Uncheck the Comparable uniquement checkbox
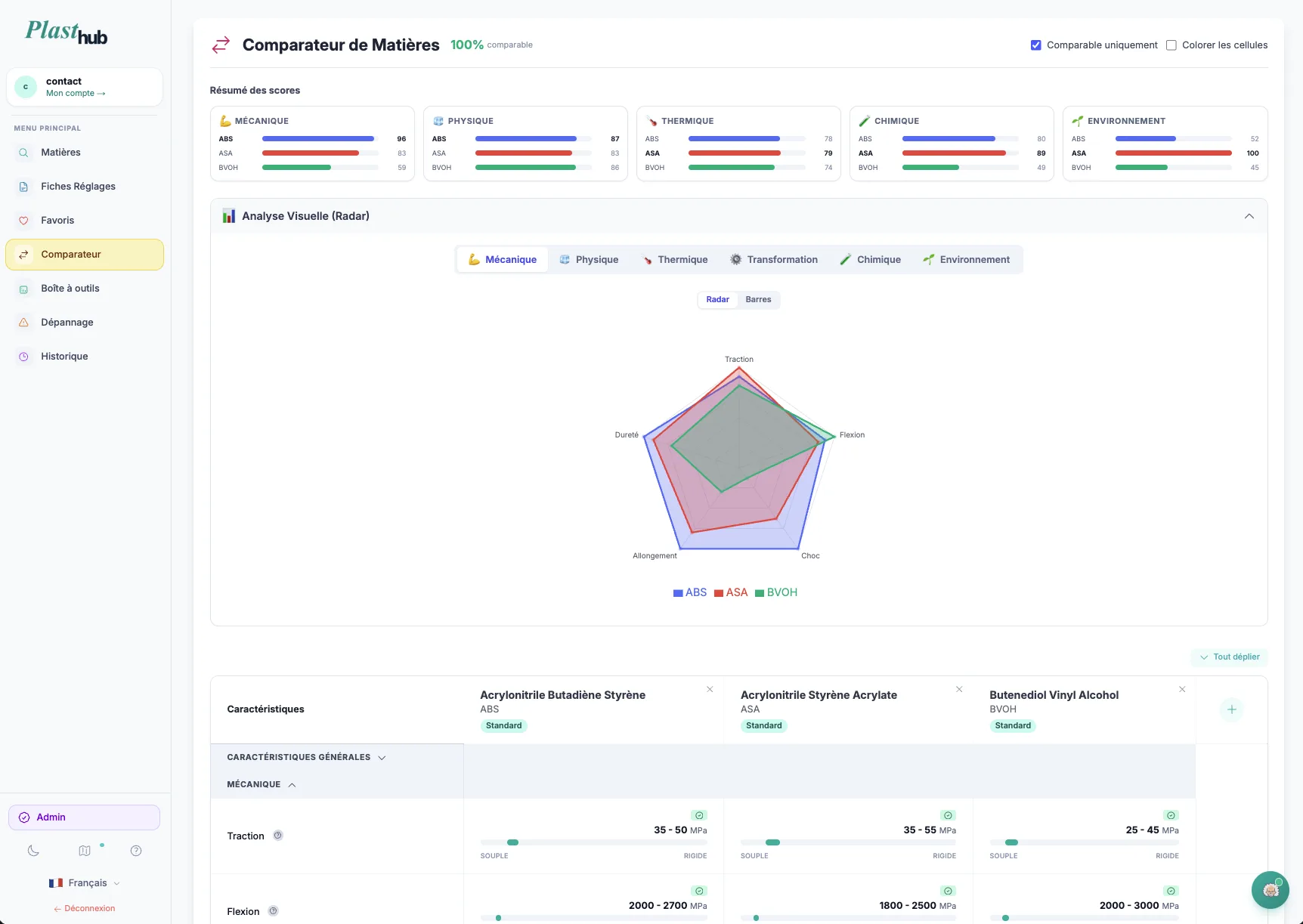 [x=1035, y=45]
